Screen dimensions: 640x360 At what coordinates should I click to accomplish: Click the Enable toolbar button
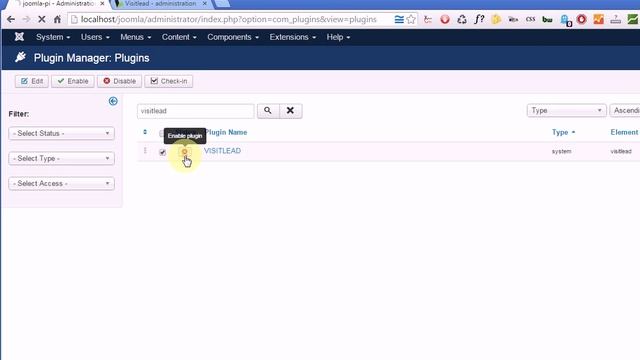(73, 81)
